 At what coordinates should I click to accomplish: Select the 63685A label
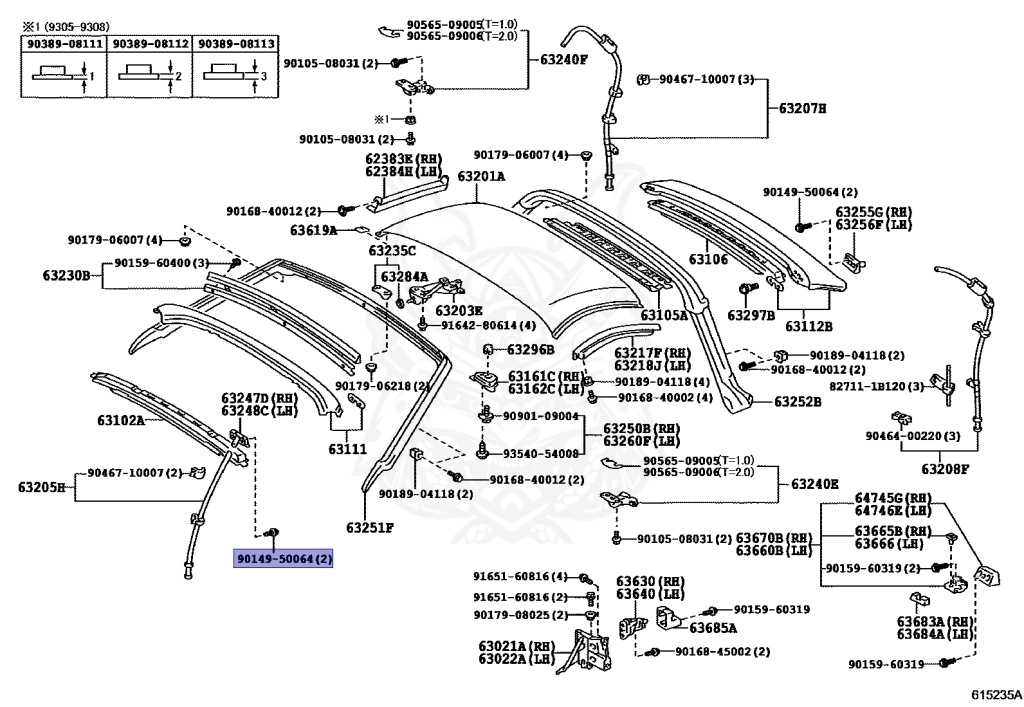713,628
